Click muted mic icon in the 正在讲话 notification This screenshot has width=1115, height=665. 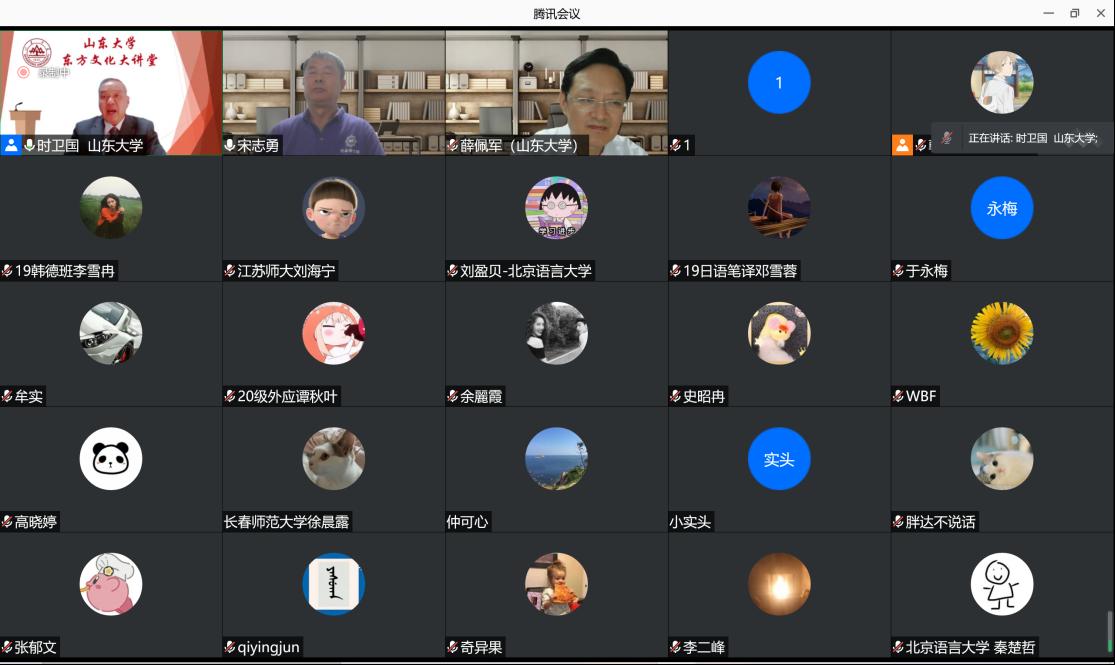(946, 138)
